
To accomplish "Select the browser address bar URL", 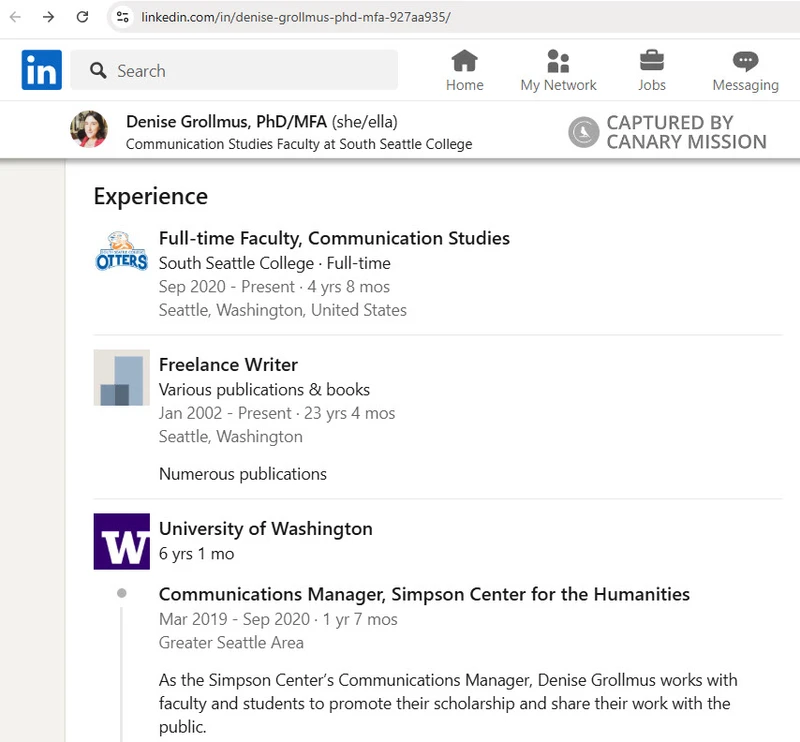I will (x=296, y=17).
